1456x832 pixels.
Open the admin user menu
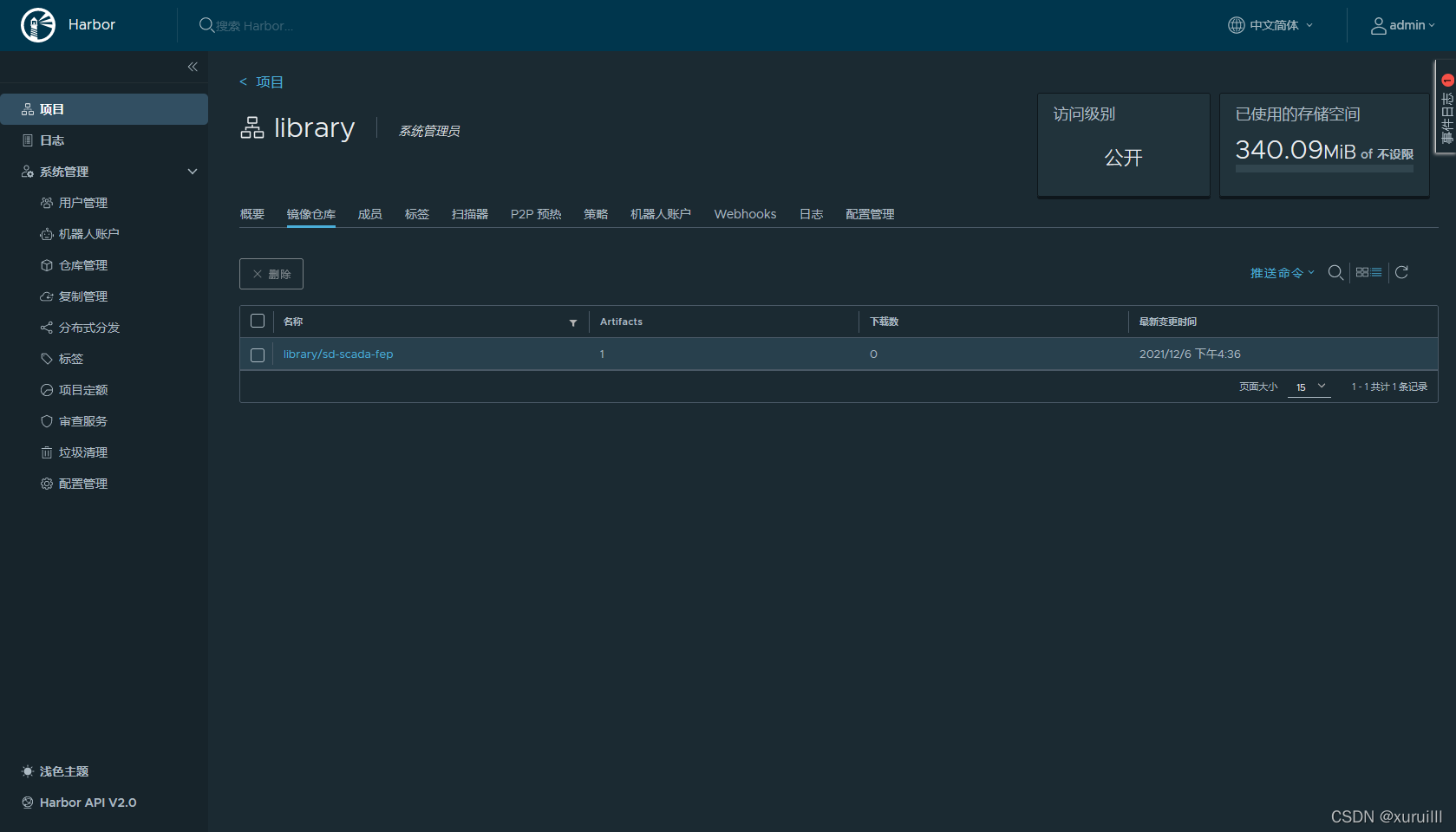1402,25
